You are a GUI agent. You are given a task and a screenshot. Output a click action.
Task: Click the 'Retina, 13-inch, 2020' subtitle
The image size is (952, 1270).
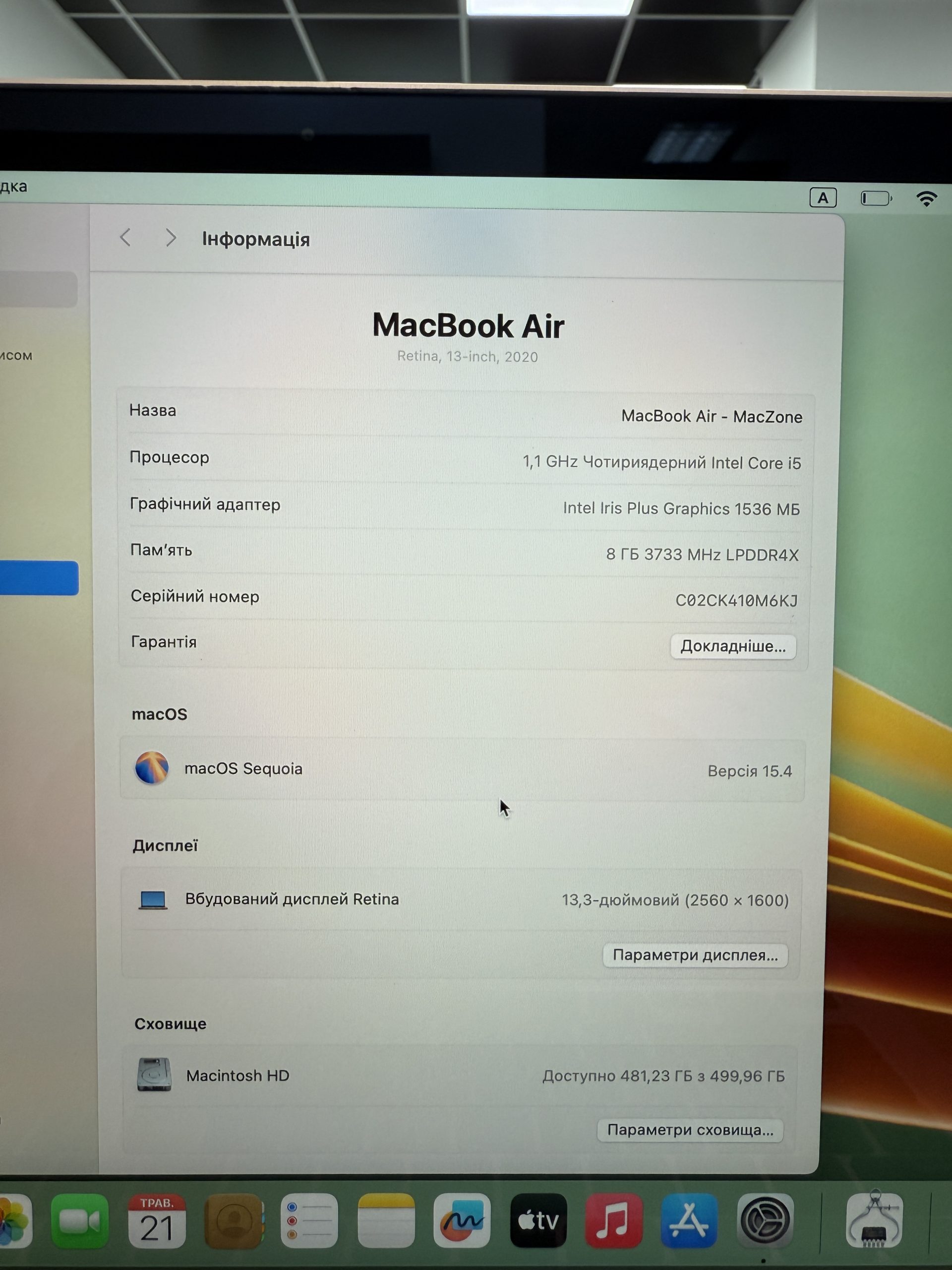pos(467,357)
